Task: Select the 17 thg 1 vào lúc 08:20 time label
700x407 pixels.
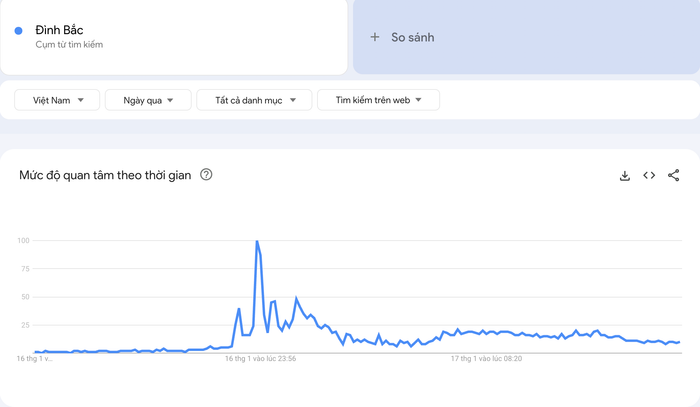Action: click(486, 358)
